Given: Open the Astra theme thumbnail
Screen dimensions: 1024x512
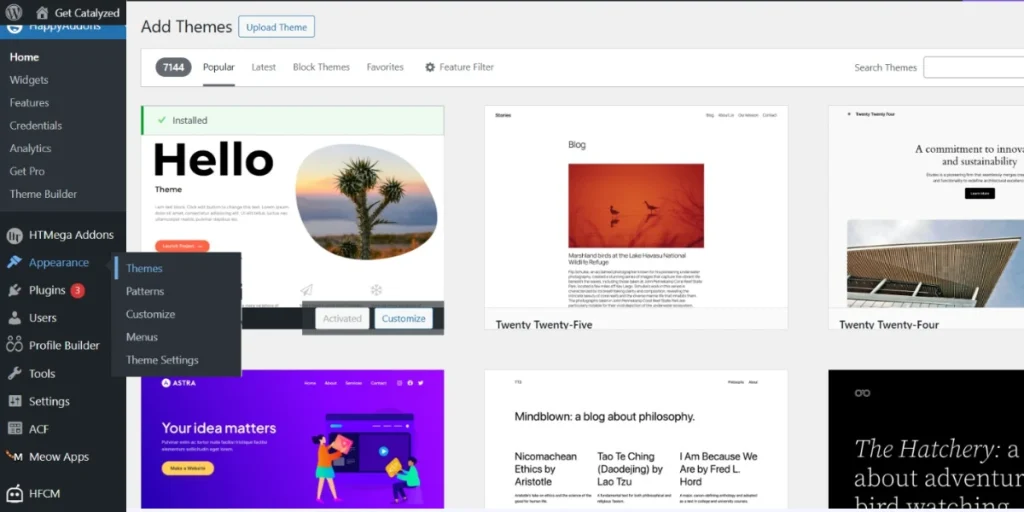Looking at the screenshot, I should point(293,439).
